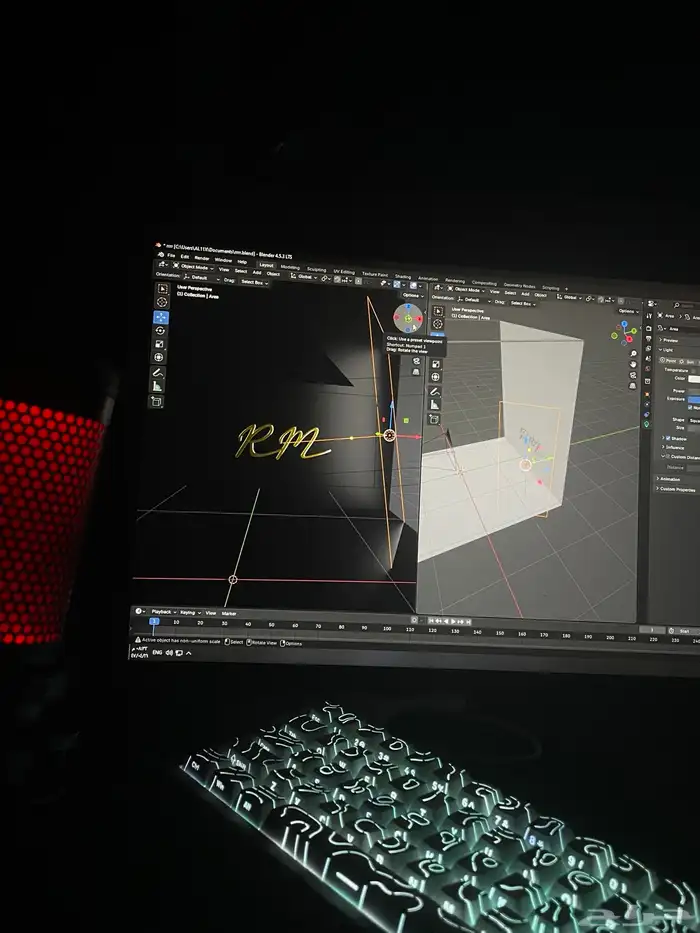Select the Measure tool in left viewport
Viewport: 700px width, 933px height.
pyautogui.click(x=159, y=385)
